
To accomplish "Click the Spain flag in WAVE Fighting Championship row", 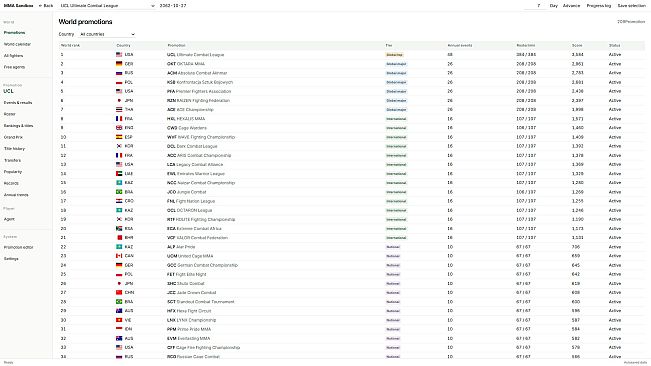I will tap(119, 137).
